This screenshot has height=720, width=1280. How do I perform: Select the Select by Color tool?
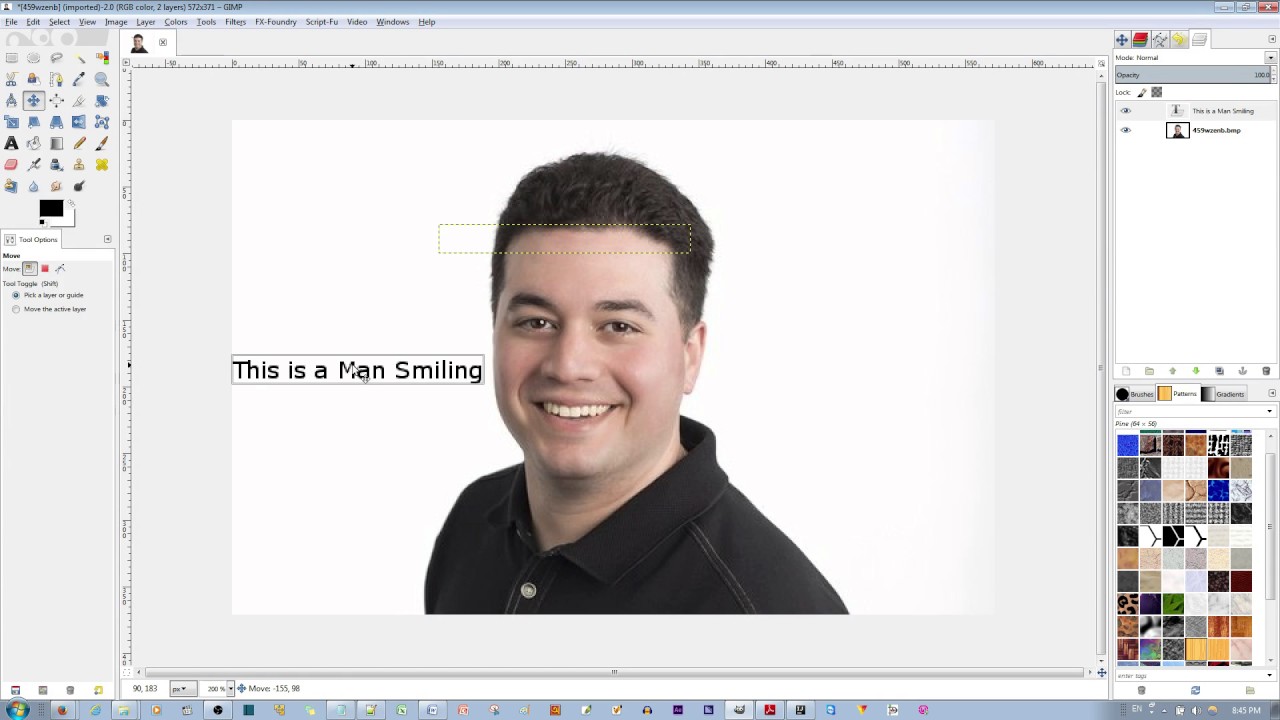[102, 57]
